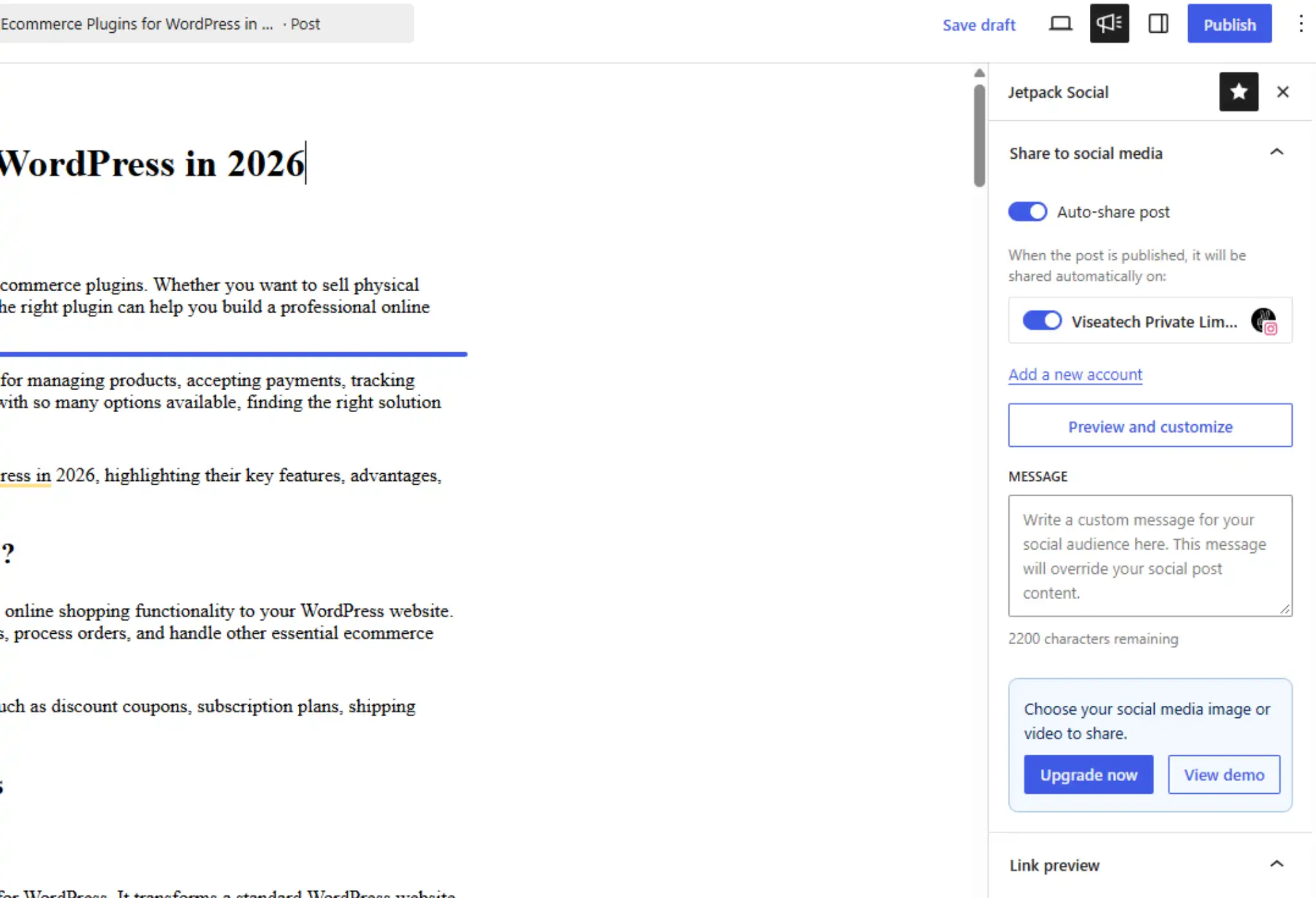This screenshot has height=898, width=1316.
Task: Click the 'When the post is published' description
Action: 1126,265
